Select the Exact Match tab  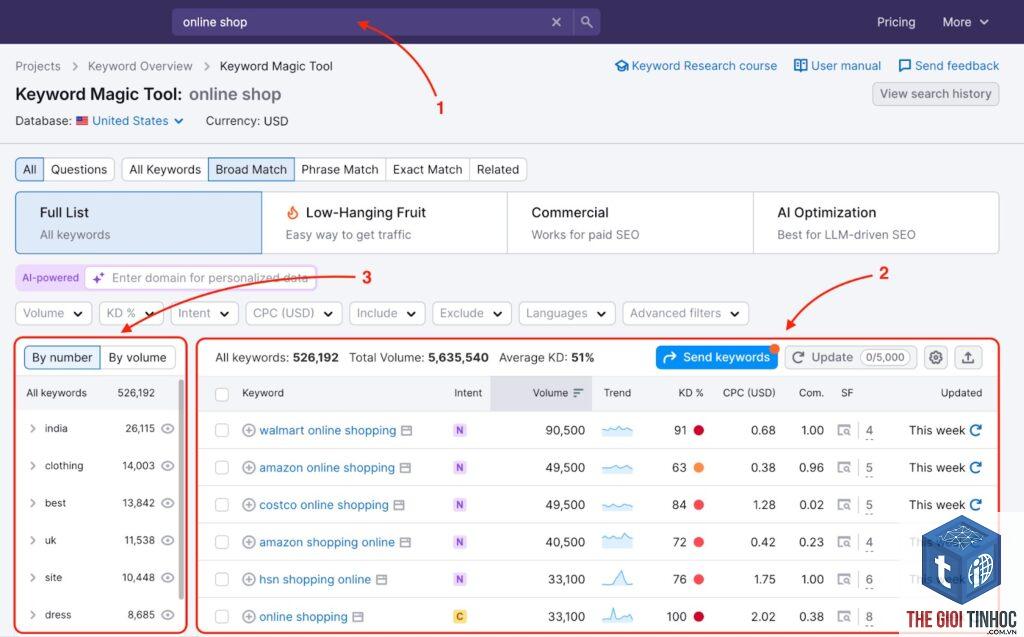click(427, 170)
